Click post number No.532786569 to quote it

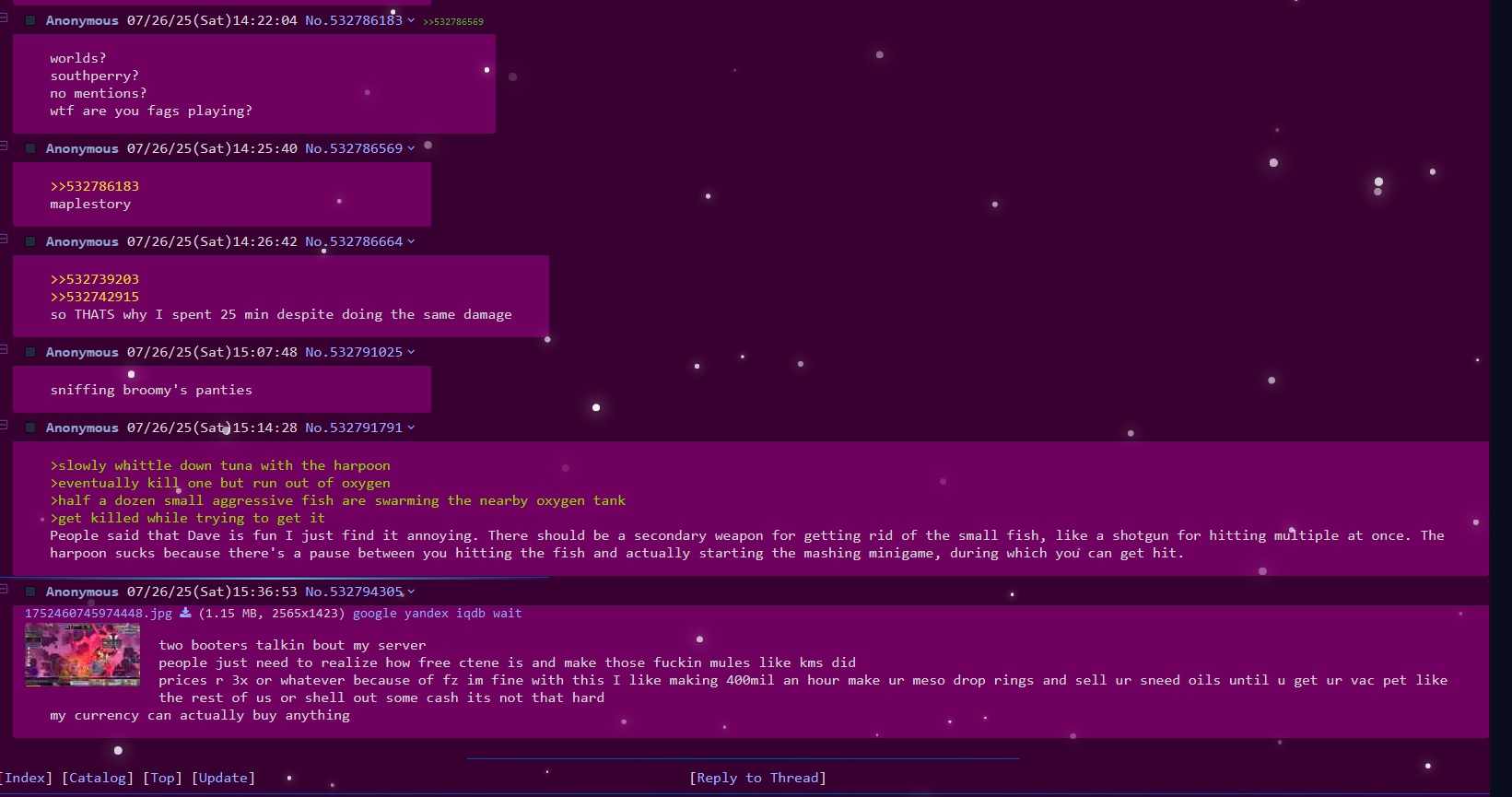tap(354, 148)
